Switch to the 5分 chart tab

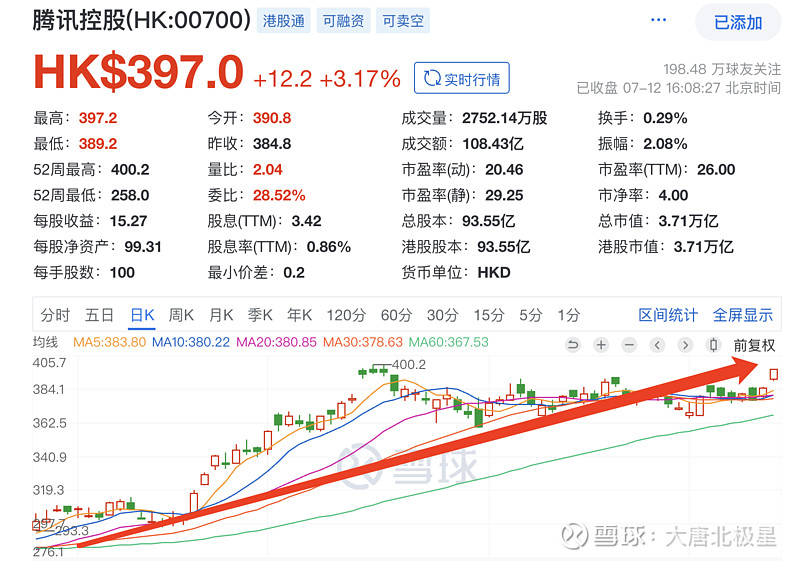[x=531, y=315]
